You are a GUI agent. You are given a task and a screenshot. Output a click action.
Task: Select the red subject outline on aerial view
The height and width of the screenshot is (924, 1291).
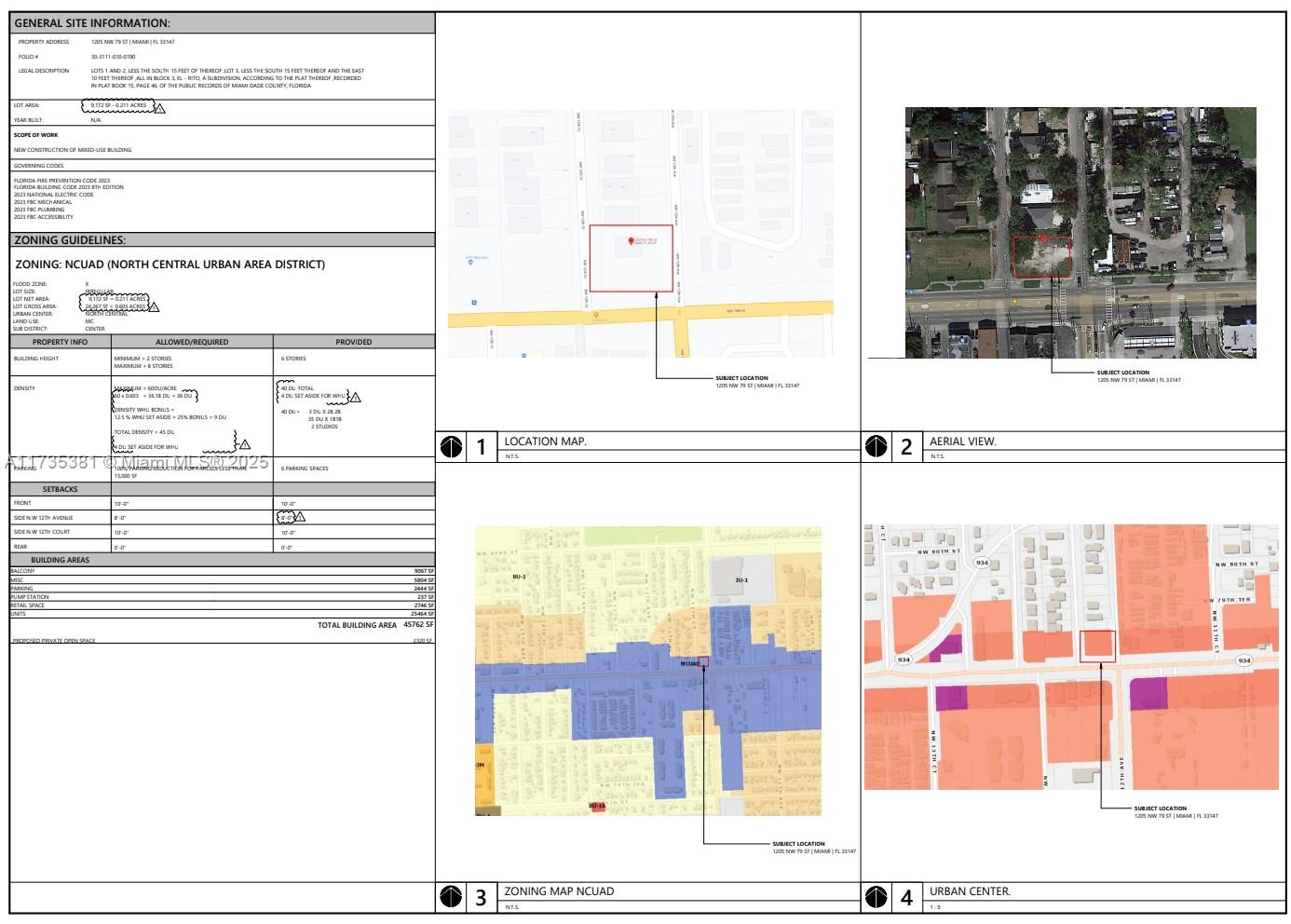[x=1042, y=257]
